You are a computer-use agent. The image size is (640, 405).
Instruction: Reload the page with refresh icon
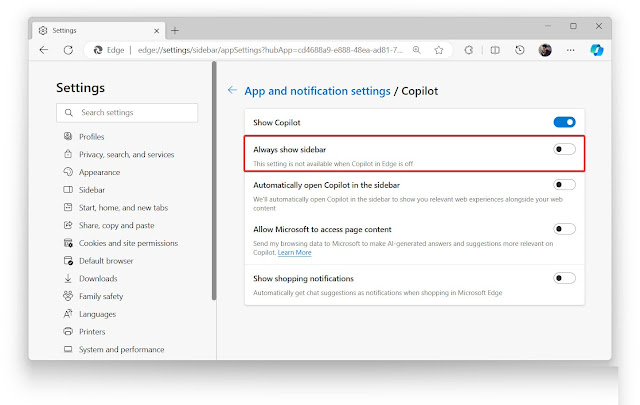tap(68, 50)
